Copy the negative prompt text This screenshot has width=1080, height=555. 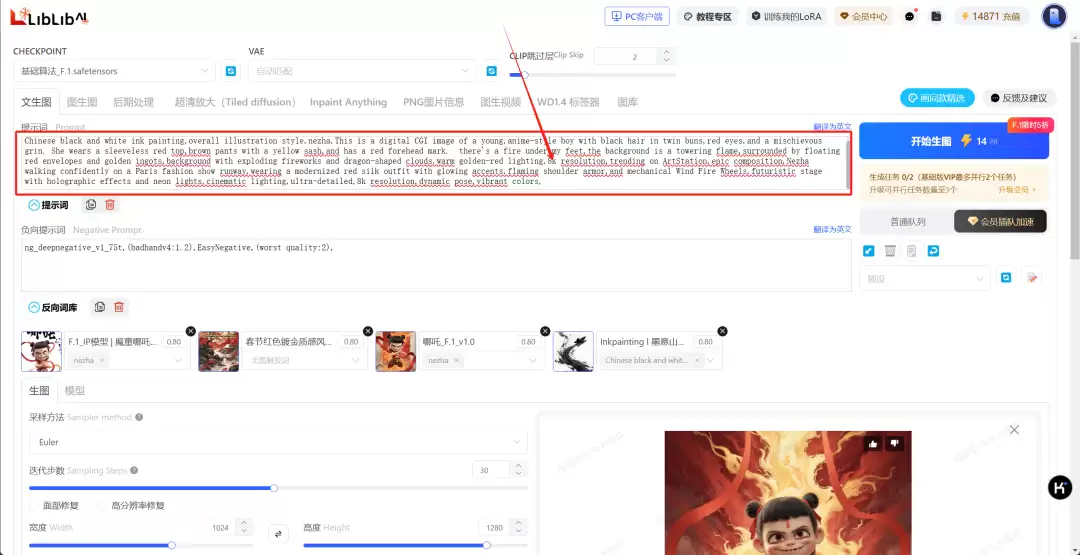coord(100,307)
